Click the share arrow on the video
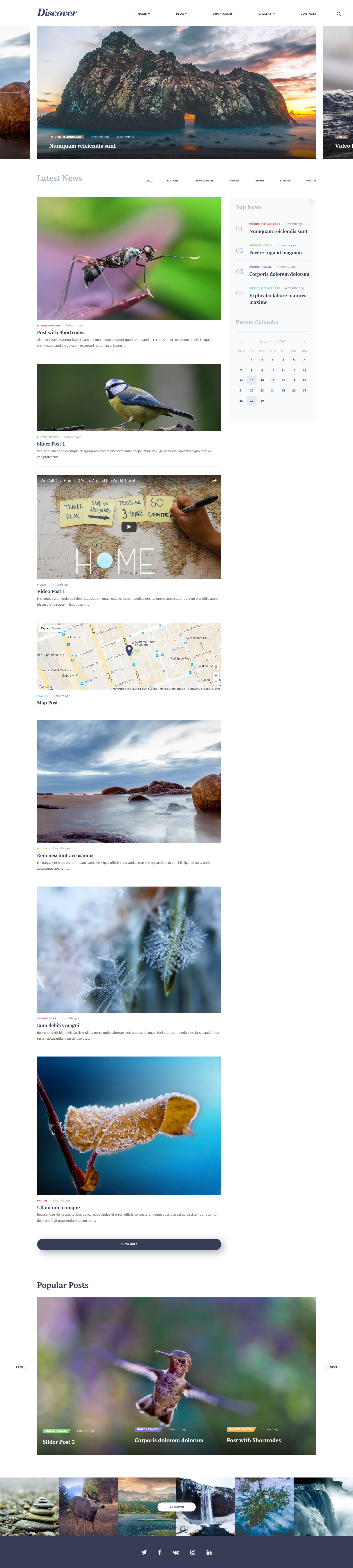Viewport: 353px width, 1568px height. [x=214, y=480]
